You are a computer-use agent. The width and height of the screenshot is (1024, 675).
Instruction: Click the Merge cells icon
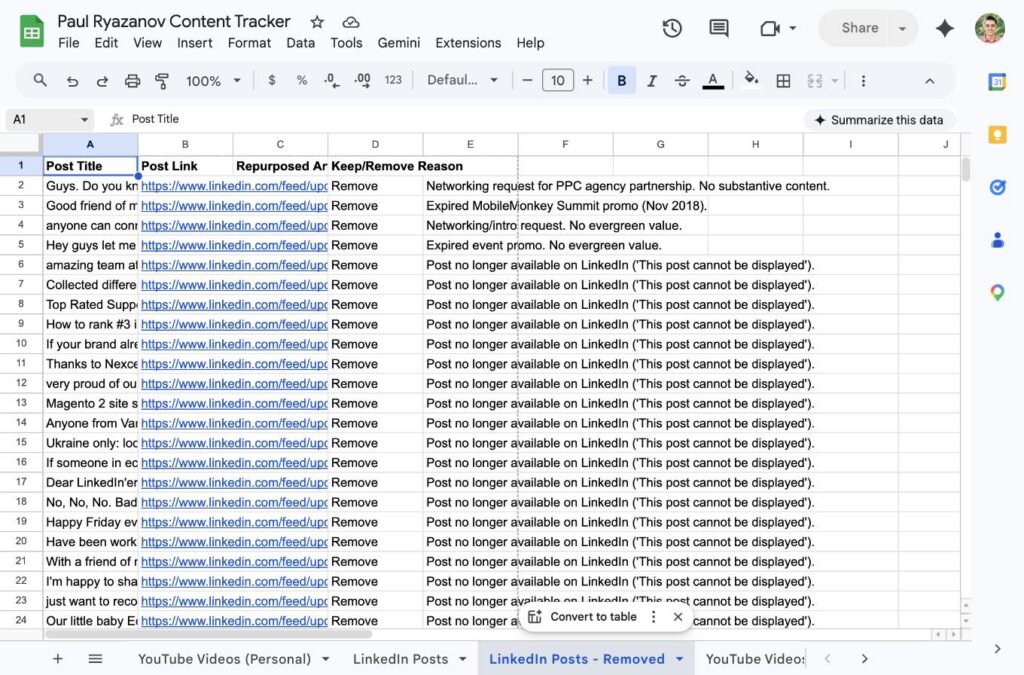[817, 80]
